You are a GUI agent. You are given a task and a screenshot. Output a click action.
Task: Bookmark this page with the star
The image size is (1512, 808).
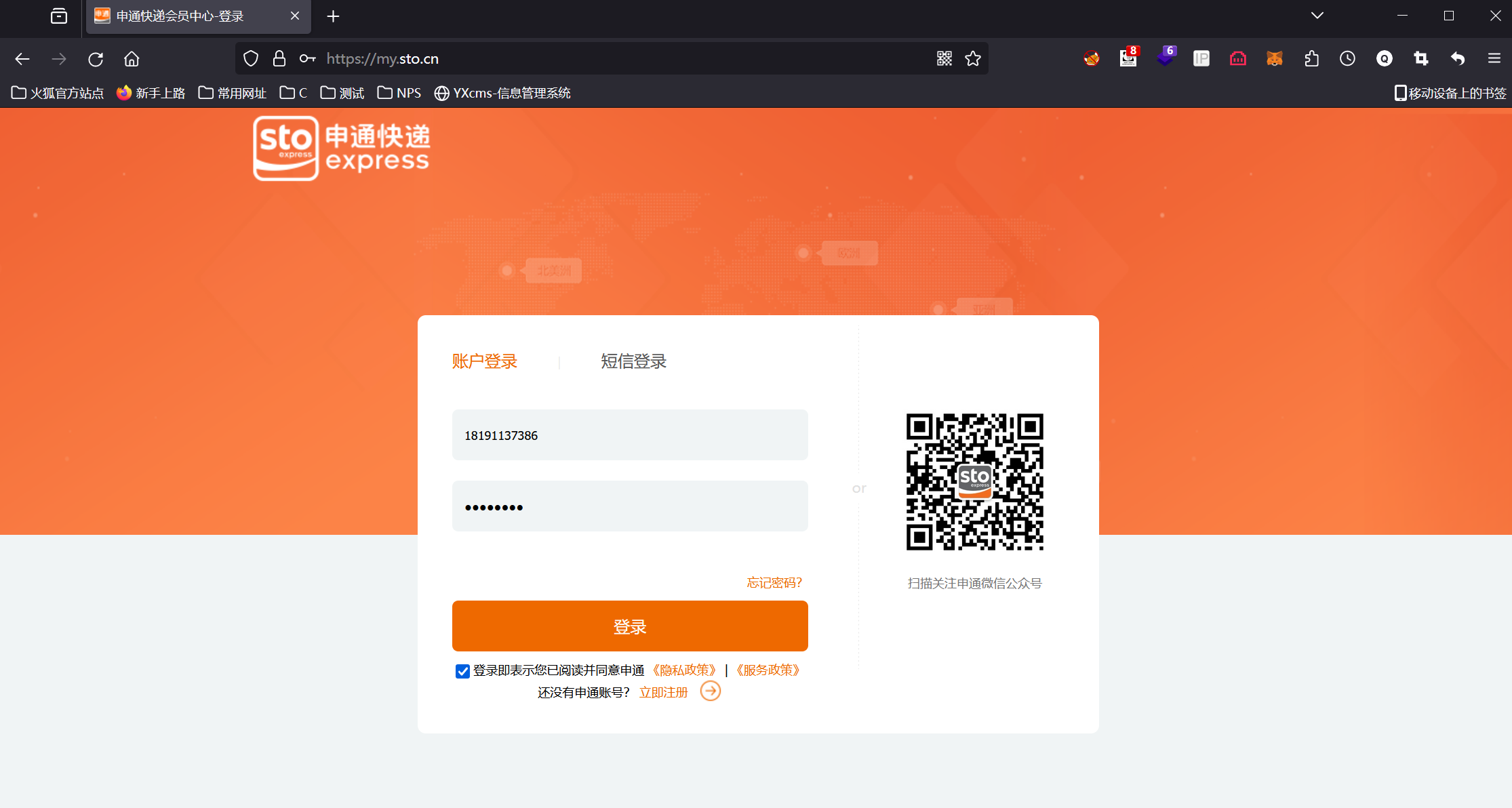973,59
